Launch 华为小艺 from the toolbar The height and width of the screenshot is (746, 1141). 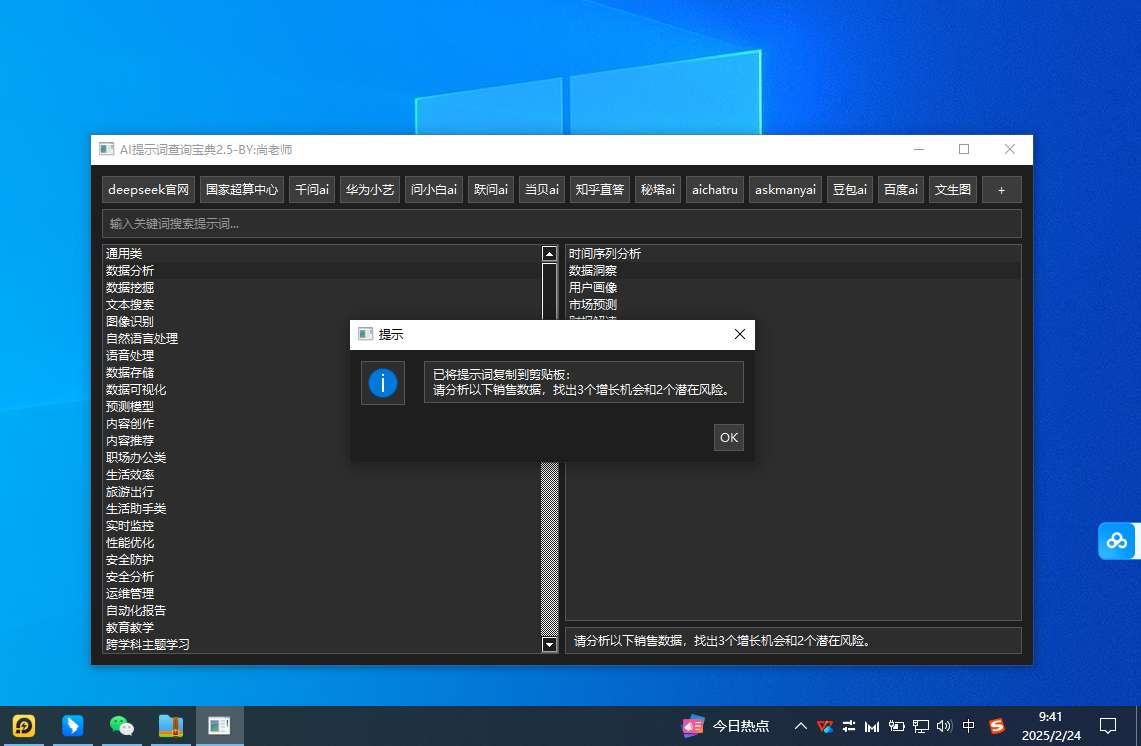tap(370, 190)
